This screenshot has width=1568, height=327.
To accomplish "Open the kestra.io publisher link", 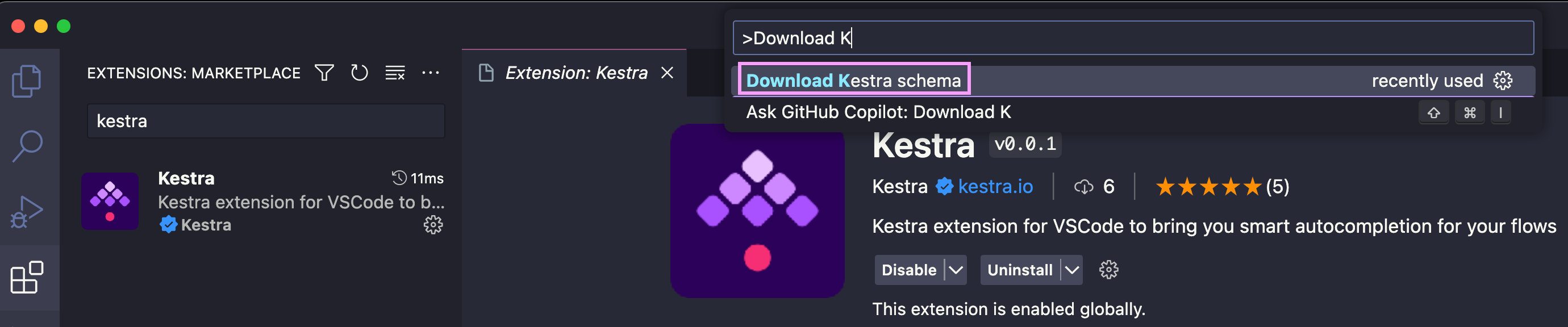I will click(996, 187).
